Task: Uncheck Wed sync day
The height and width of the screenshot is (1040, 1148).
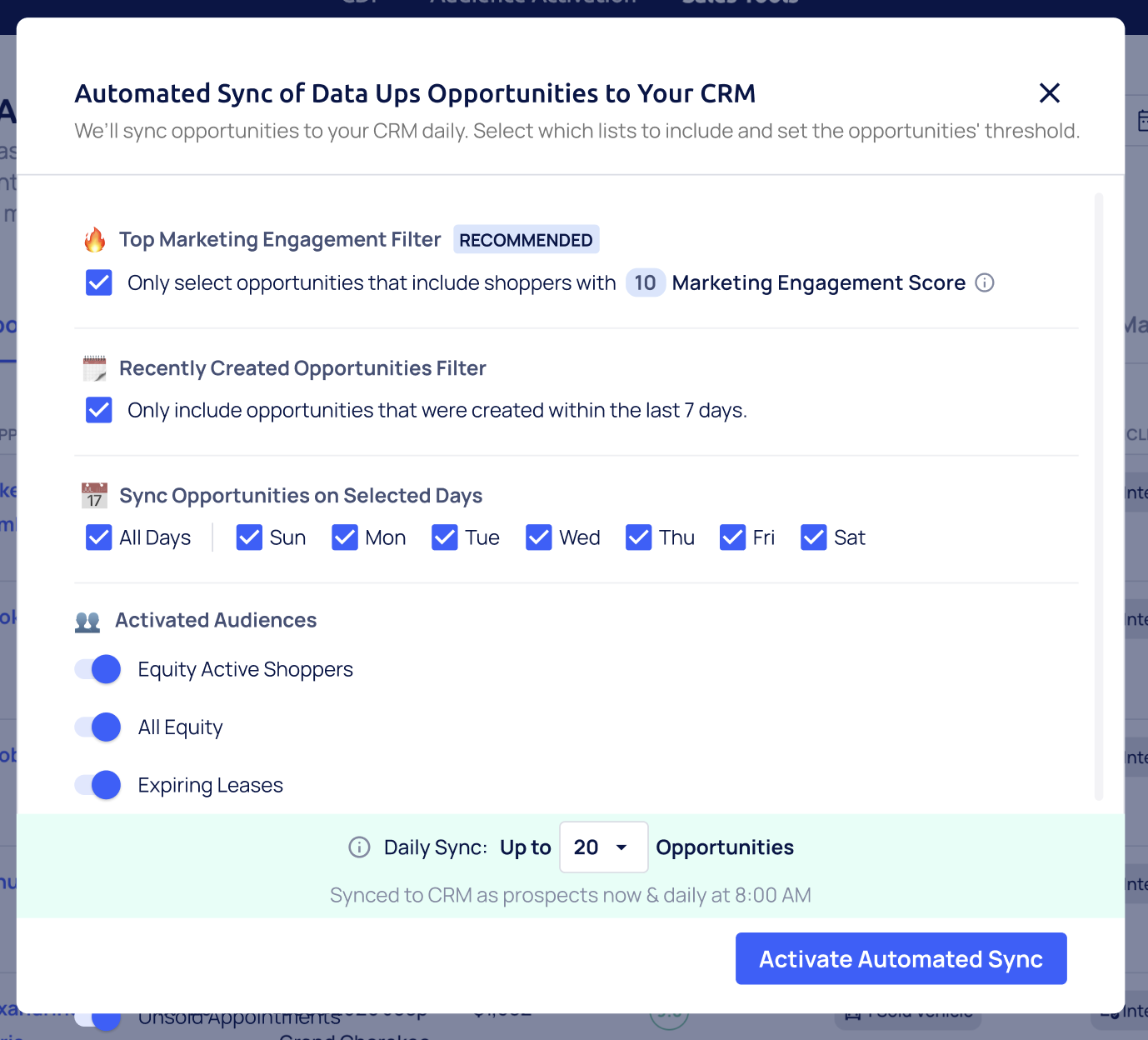Action: click(x=539, y=537)
